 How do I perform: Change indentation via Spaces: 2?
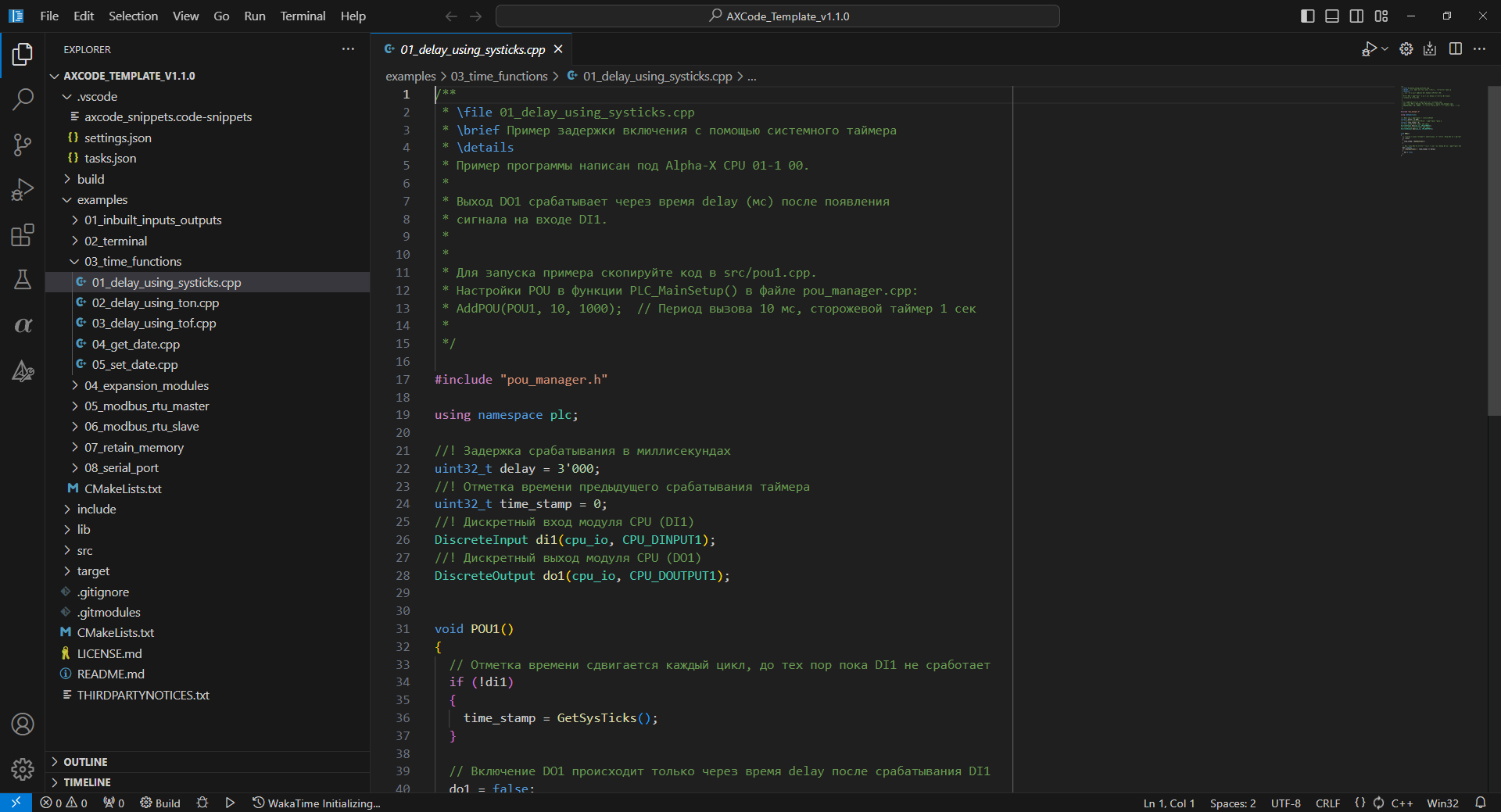pos(1233,803)
